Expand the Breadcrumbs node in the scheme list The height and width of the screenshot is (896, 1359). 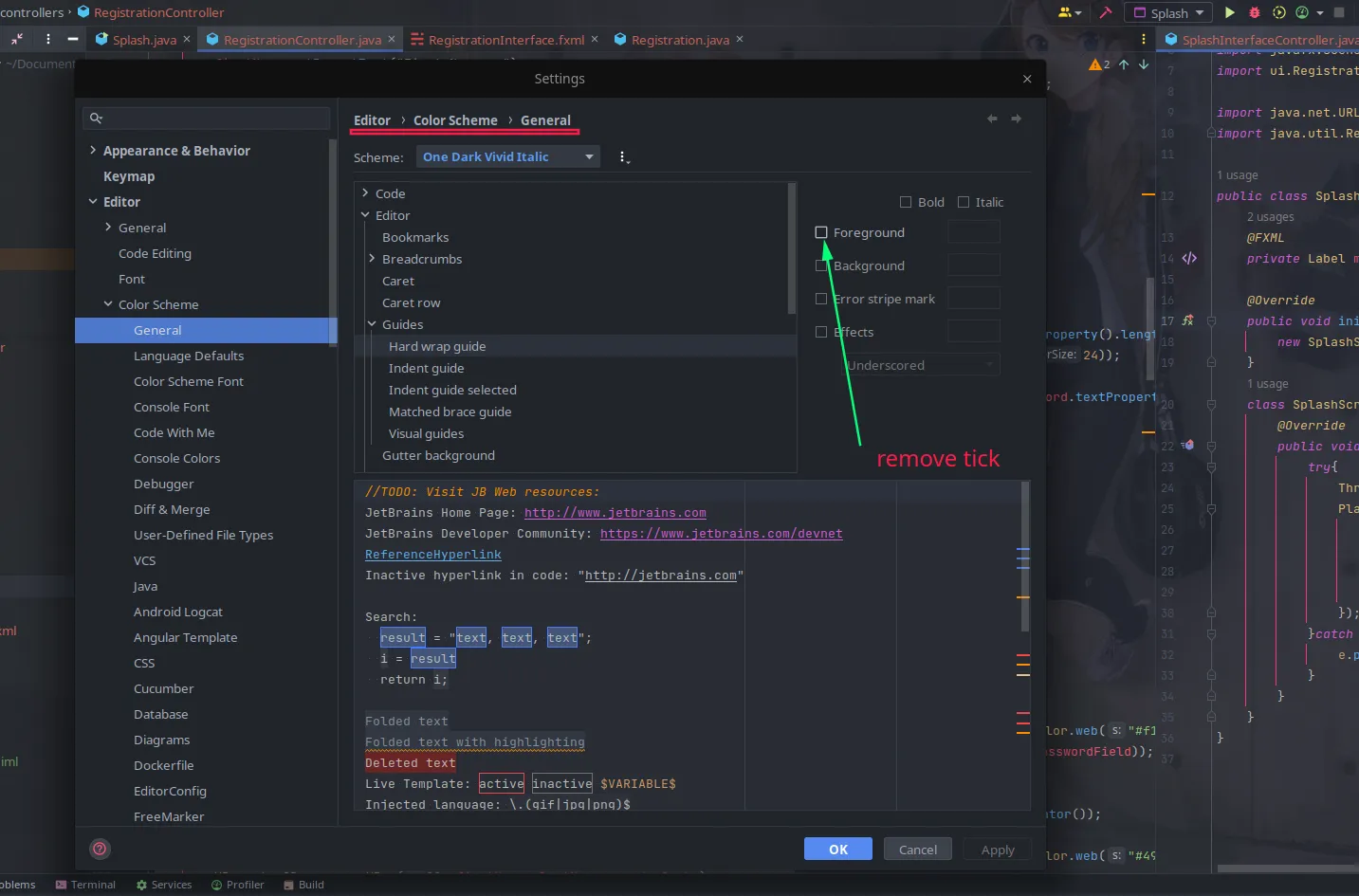(372, 259)
